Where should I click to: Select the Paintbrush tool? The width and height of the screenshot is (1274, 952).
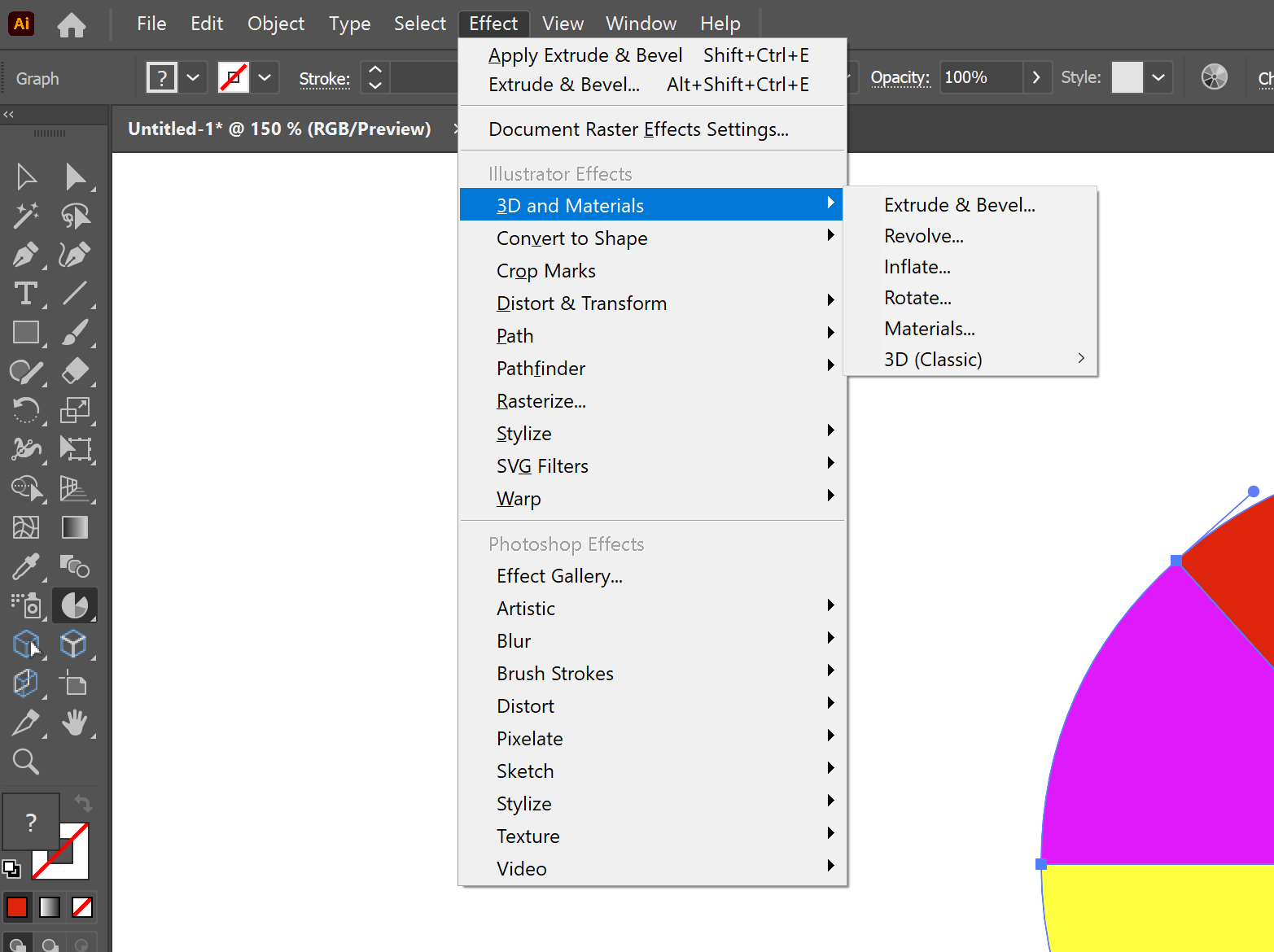tap(76, 333)
